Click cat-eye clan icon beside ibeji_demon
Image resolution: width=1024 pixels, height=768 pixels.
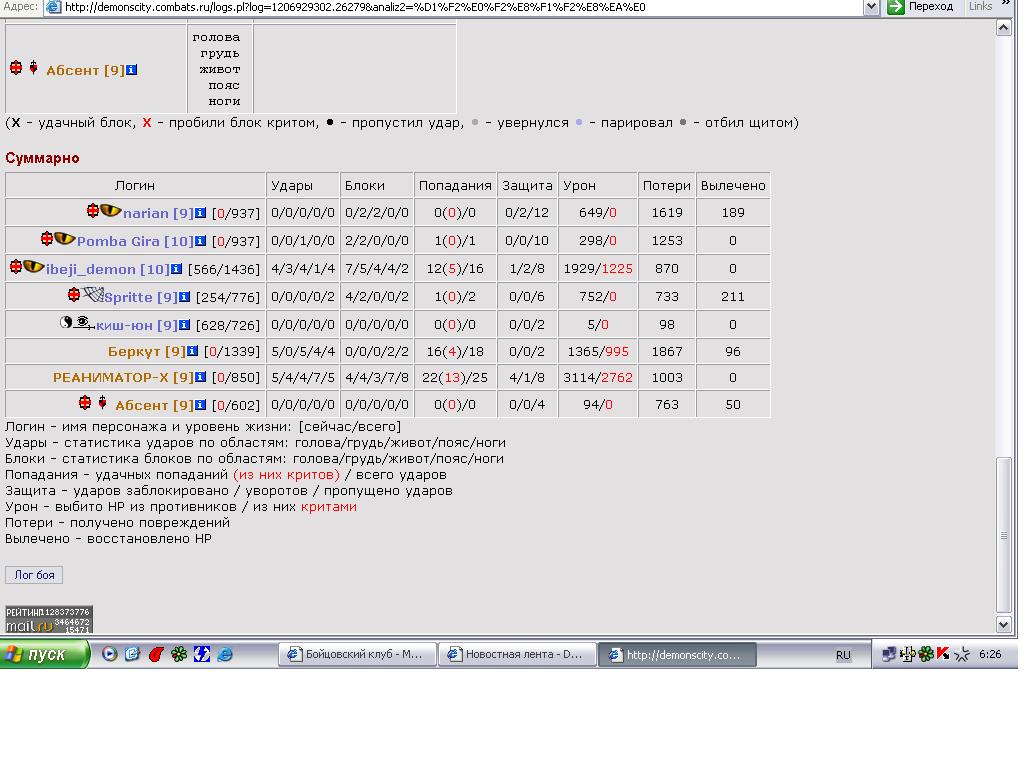33,266
